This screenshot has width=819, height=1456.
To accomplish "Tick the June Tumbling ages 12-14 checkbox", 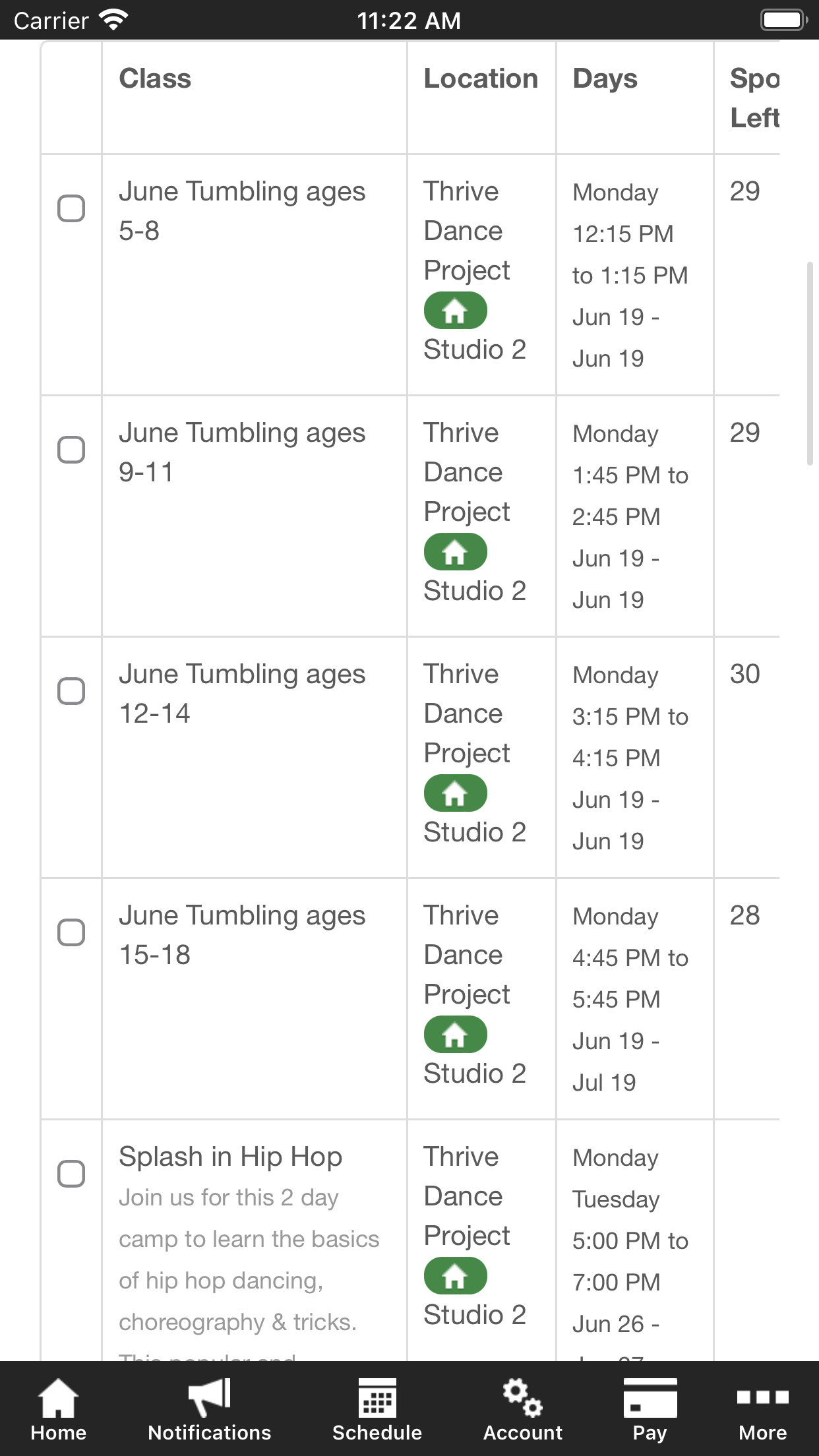I will tap(71, 691).
